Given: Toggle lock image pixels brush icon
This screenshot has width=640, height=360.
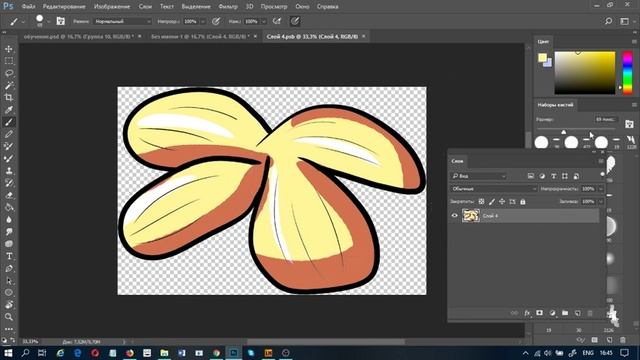Looking at the screenshot, I should 492,202.
